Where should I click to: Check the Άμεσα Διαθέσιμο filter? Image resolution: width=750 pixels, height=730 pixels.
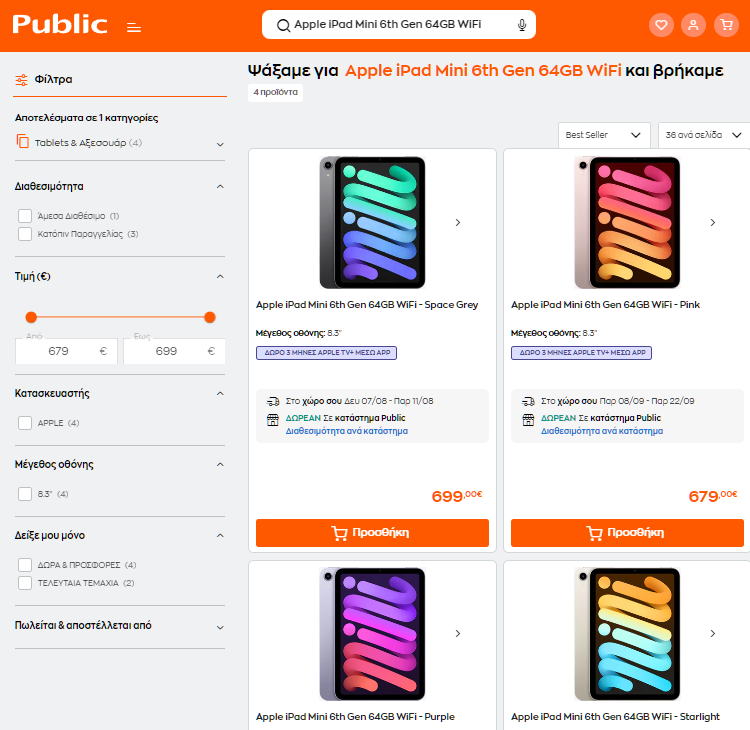click(x=25, y=216)
